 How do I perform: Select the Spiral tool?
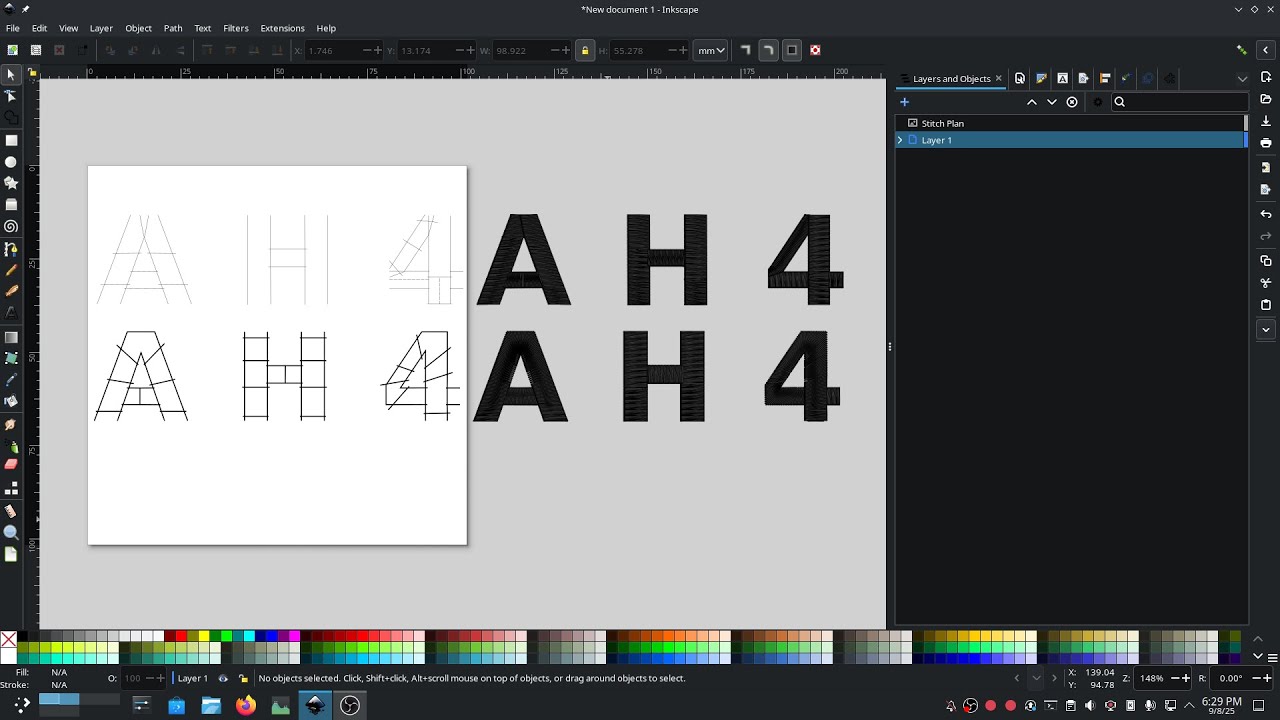tap(11, 227)
